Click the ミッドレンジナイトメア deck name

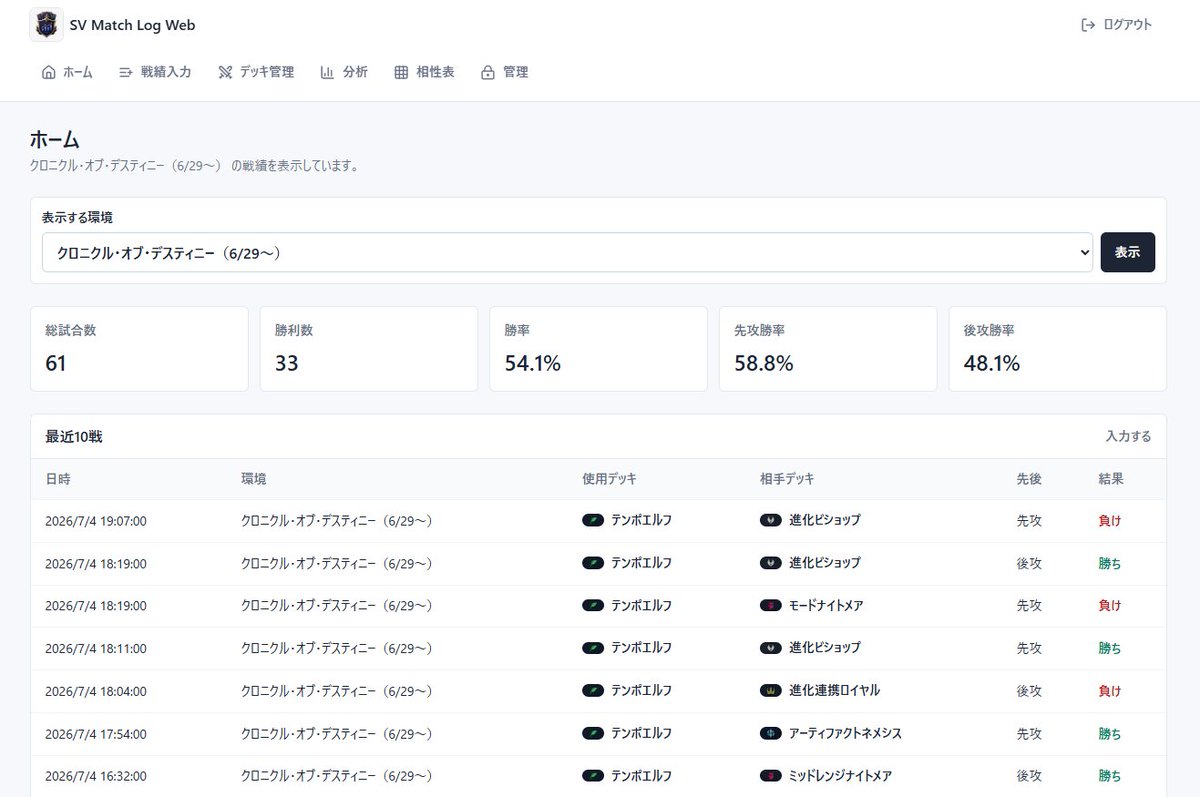pyautogui.click(x=840, y=776)
